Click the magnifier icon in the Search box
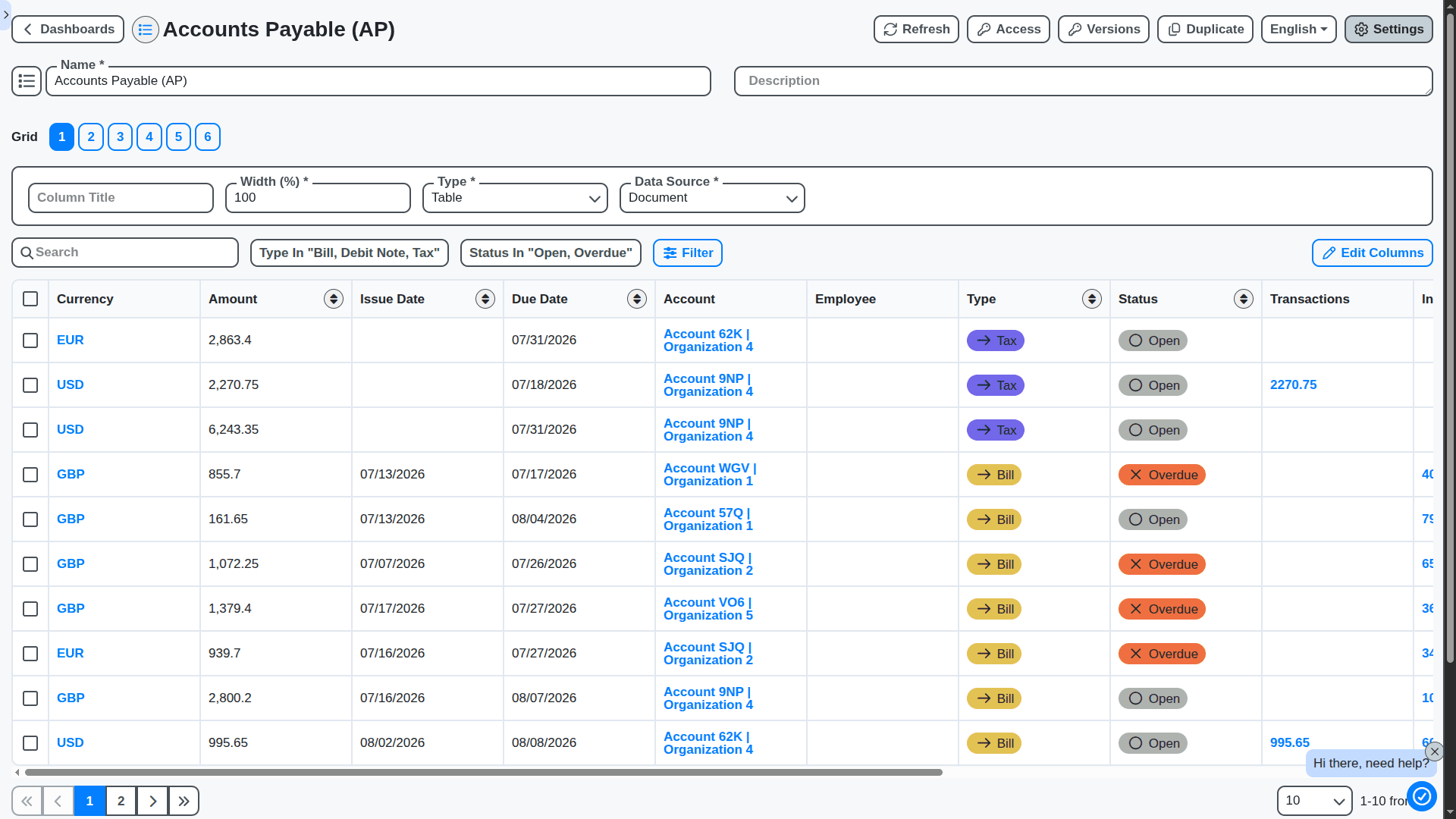 click(27, 253)
